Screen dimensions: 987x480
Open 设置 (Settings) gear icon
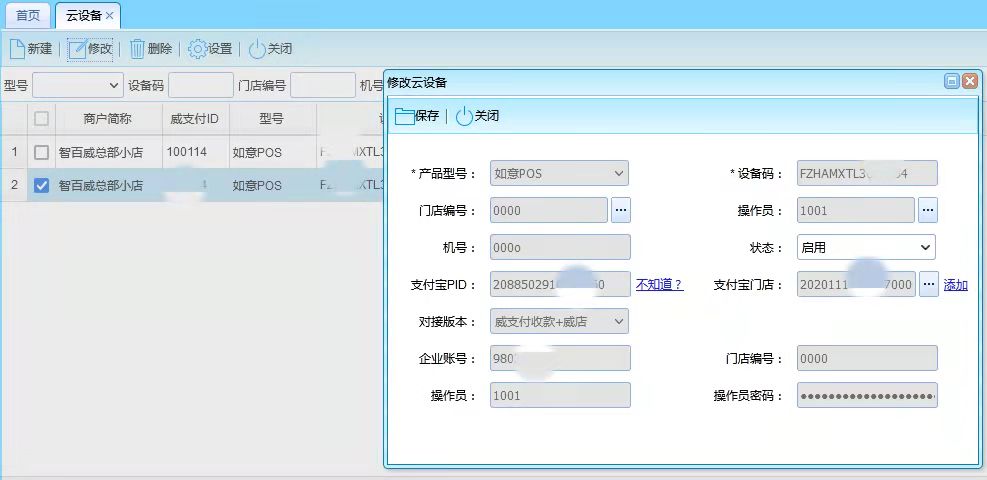pyautogui.click(x=197, y=49)
